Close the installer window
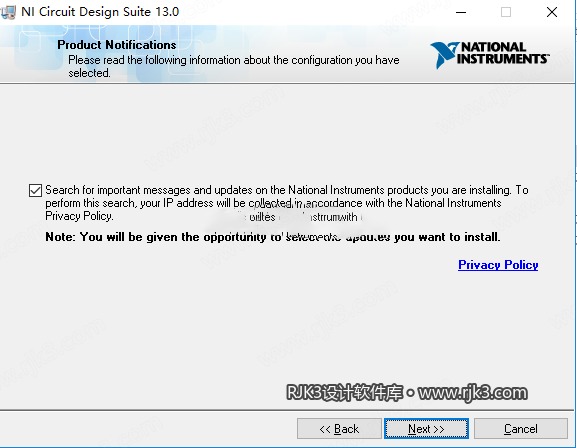This screenshot has height=448, width=577. click(x=552, y=12)
